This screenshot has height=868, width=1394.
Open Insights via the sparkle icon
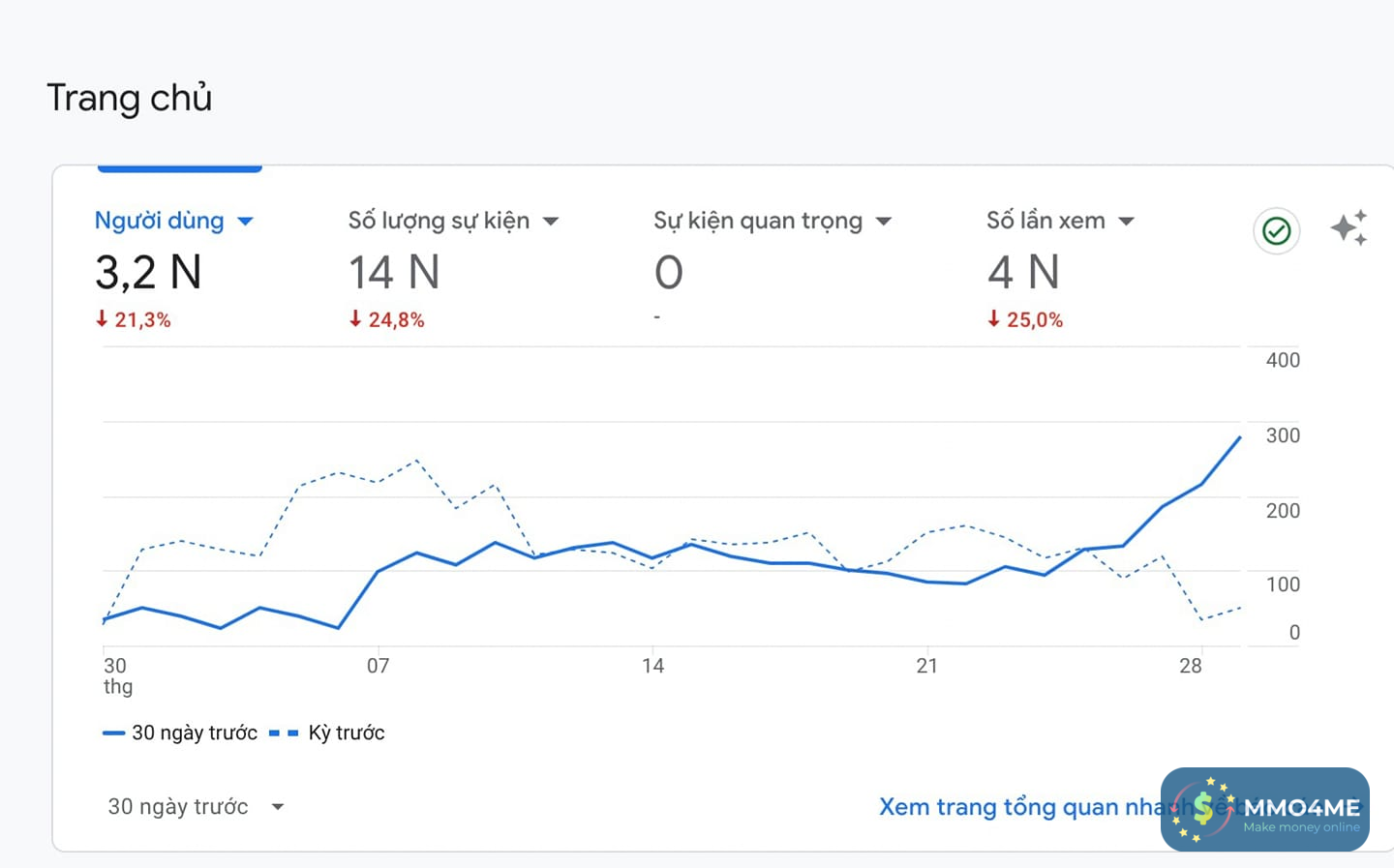click(1349, 228)
